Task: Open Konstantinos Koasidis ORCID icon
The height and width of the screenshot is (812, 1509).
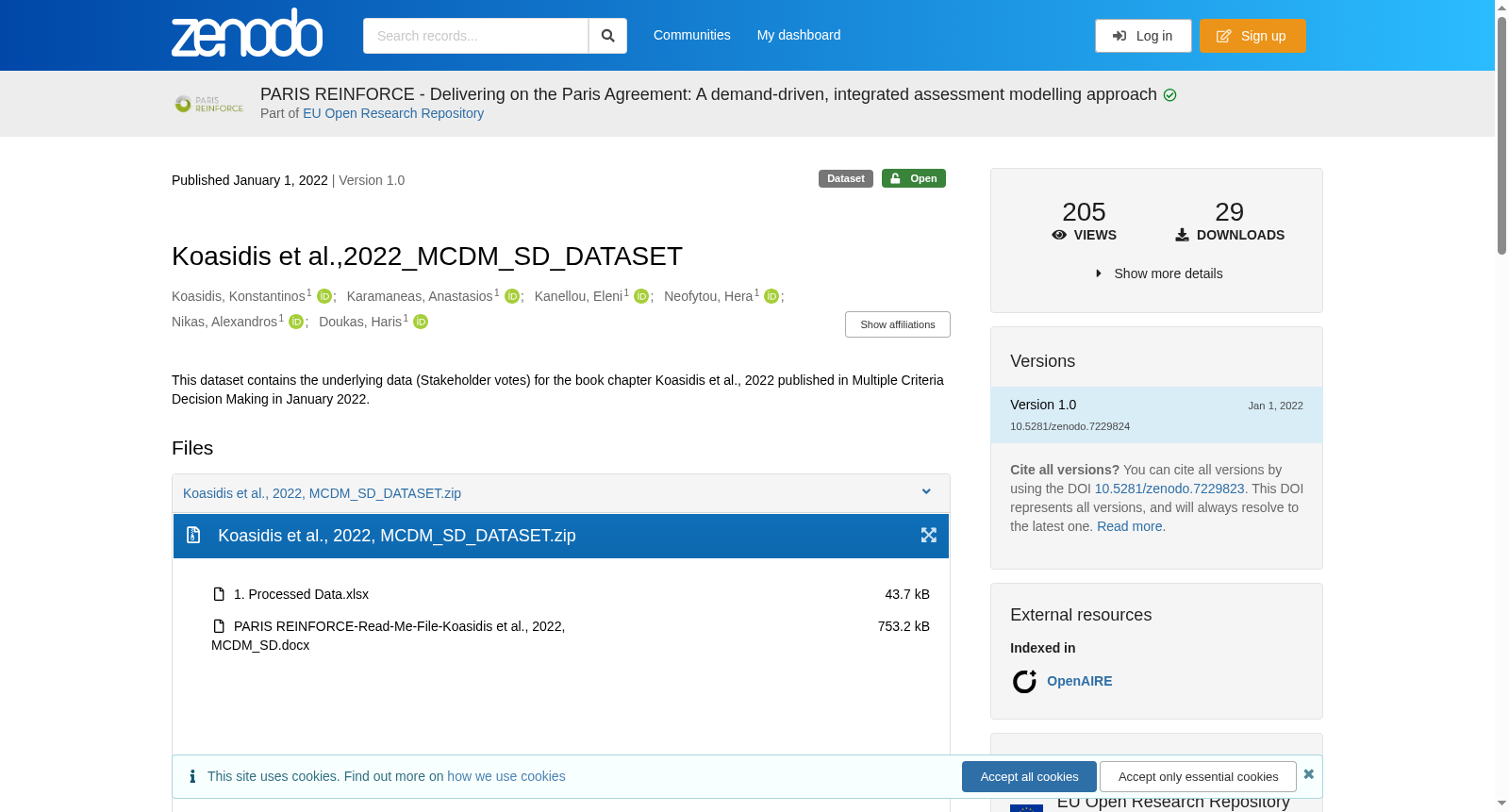Action: tap(324, 296)
